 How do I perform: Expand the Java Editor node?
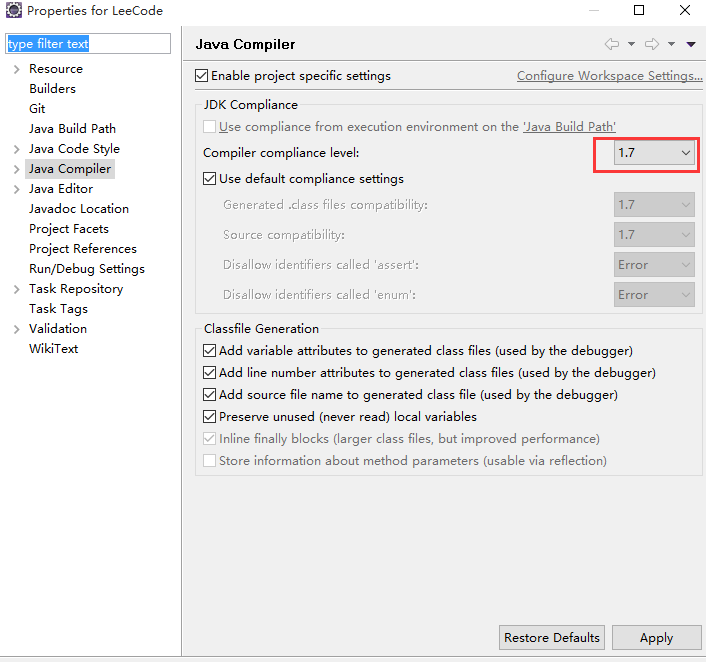click(x=17, y=189)
